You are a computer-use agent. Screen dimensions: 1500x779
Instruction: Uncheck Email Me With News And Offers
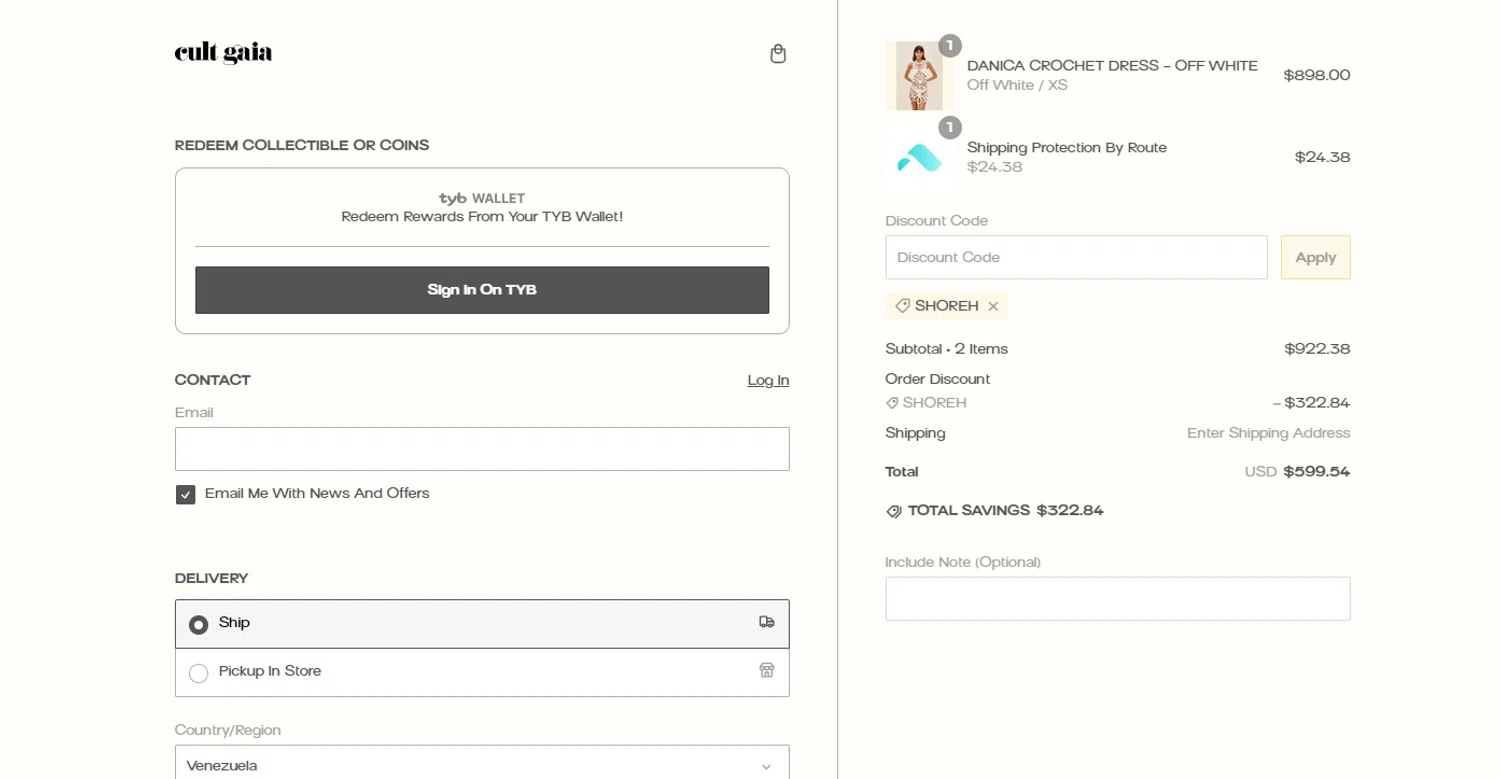pyautogui.click(x=186, y=495)
